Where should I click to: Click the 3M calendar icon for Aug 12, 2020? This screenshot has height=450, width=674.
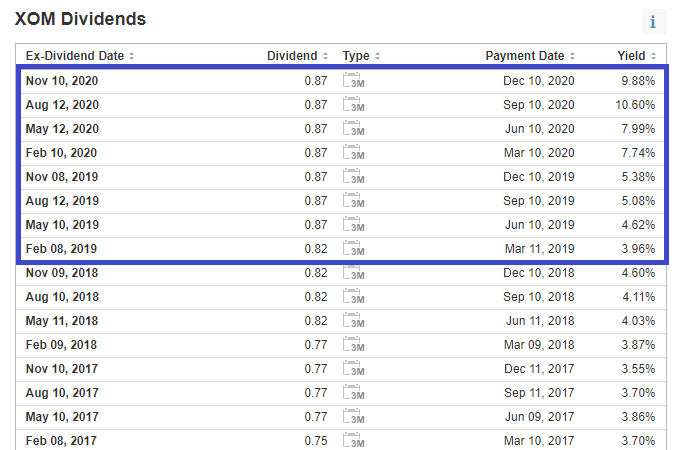(x=354, y=105)
